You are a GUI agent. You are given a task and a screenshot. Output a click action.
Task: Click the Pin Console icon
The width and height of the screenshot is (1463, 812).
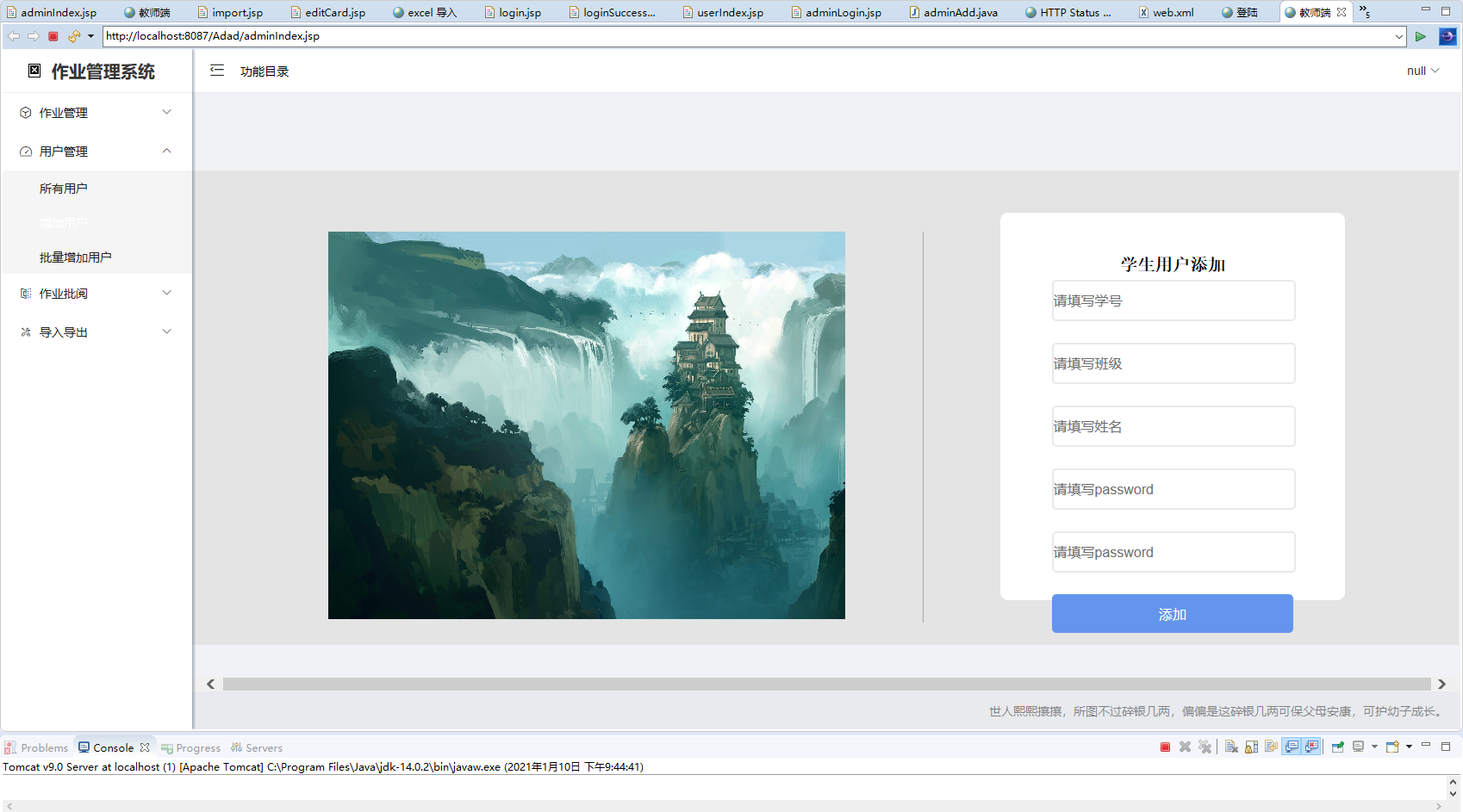1338,747
